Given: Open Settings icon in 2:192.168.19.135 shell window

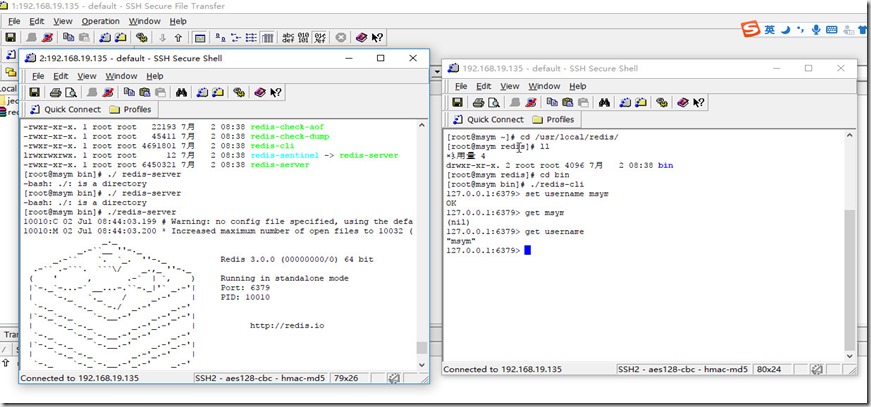Looking at the screenshot, I should (239, 92).
